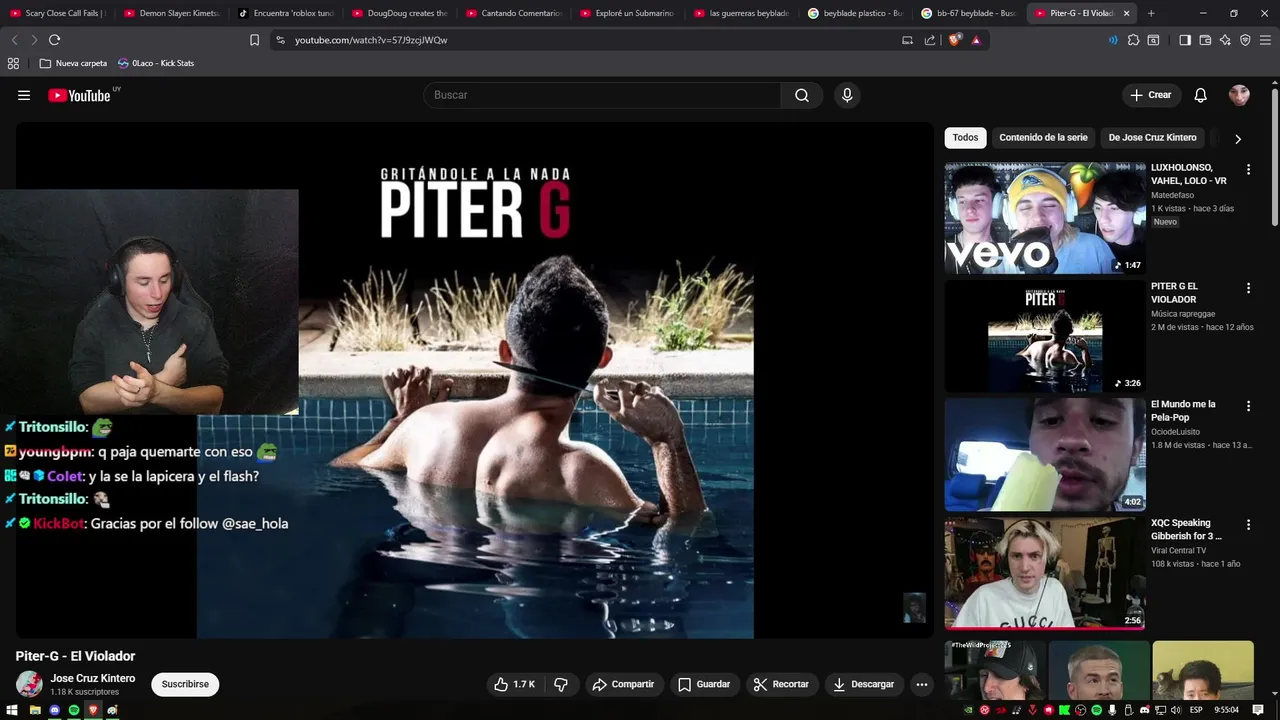Viewport: 1280px width, 720px height.
Task: Open El Mundo me la Pela-Pop thumbnail
Action: (x=1045, y=455)
